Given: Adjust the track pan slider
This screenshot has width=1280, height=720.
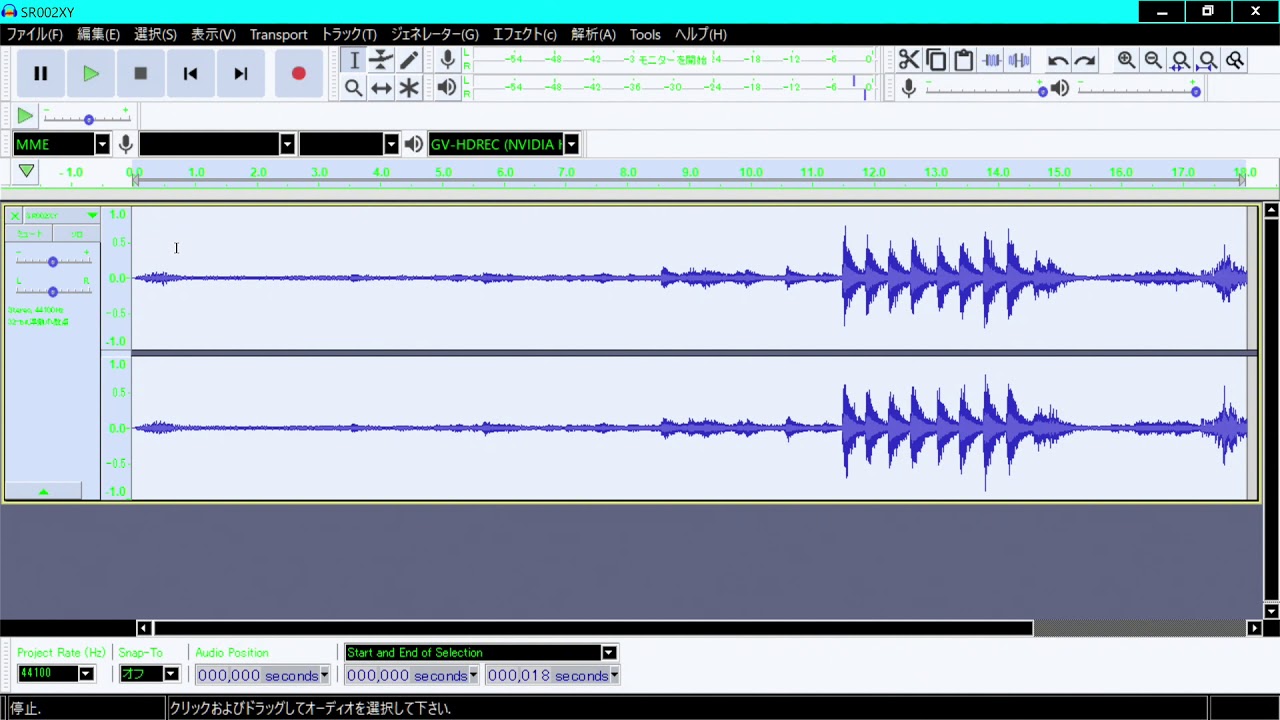Looking at the screenshot, I should [53, 291].
